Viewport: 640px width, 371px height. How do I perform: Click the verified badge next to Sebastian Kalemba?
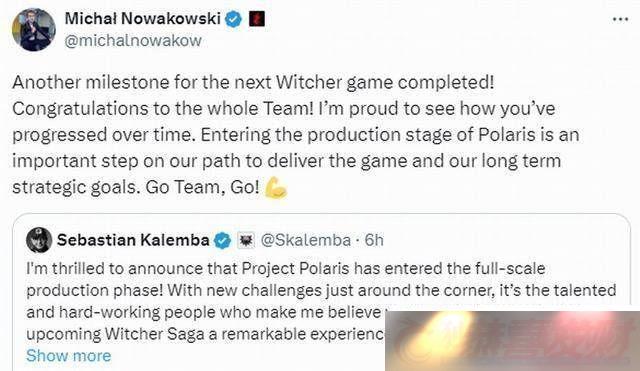(222, 240)
